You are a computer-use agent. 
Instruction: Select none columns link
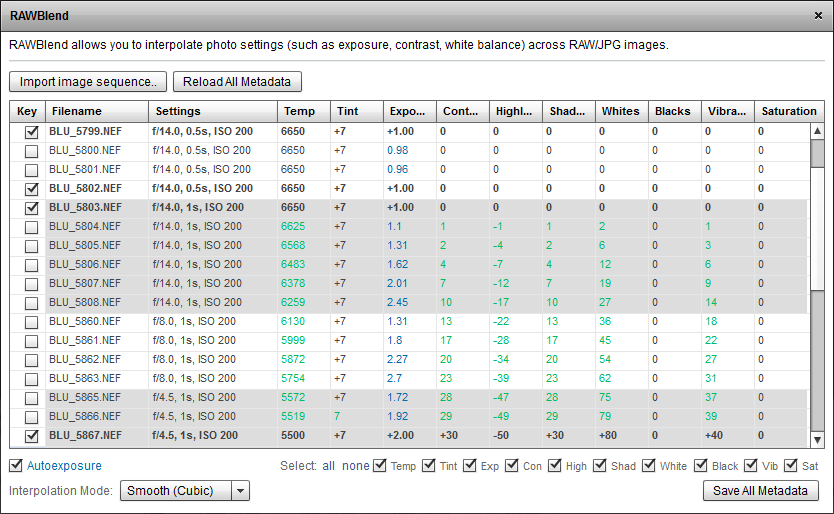[x=355, y=466]
